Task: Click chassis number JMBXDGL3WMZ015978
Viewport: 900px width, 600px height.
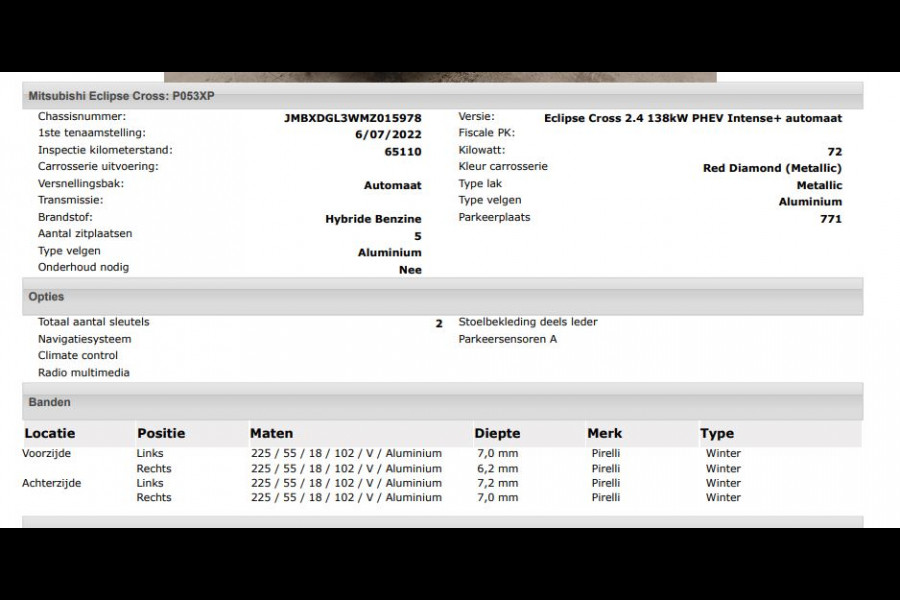Action: [x=352, y=118]
